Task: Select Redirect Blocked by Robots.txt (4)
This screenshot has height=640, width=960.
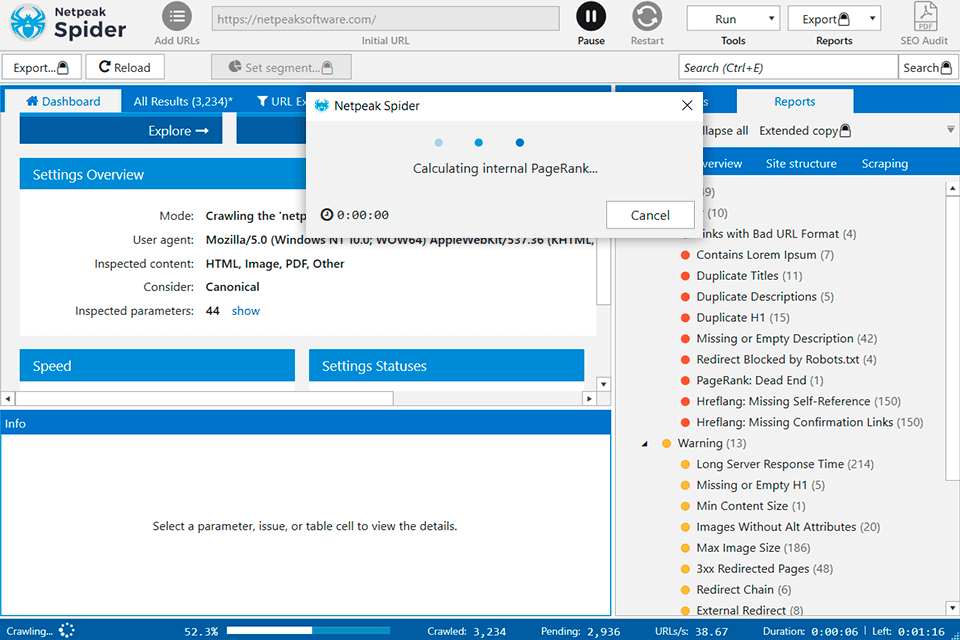Action: tap(786, 360)
